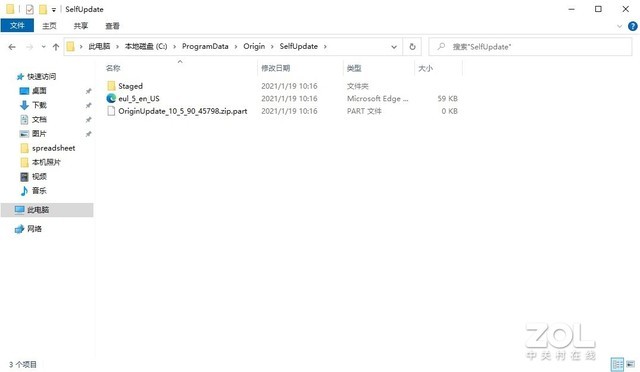Click the 3 个项目 status bar text
The height and width of the screenshot is (372, 640).
[x=23, y=364]
